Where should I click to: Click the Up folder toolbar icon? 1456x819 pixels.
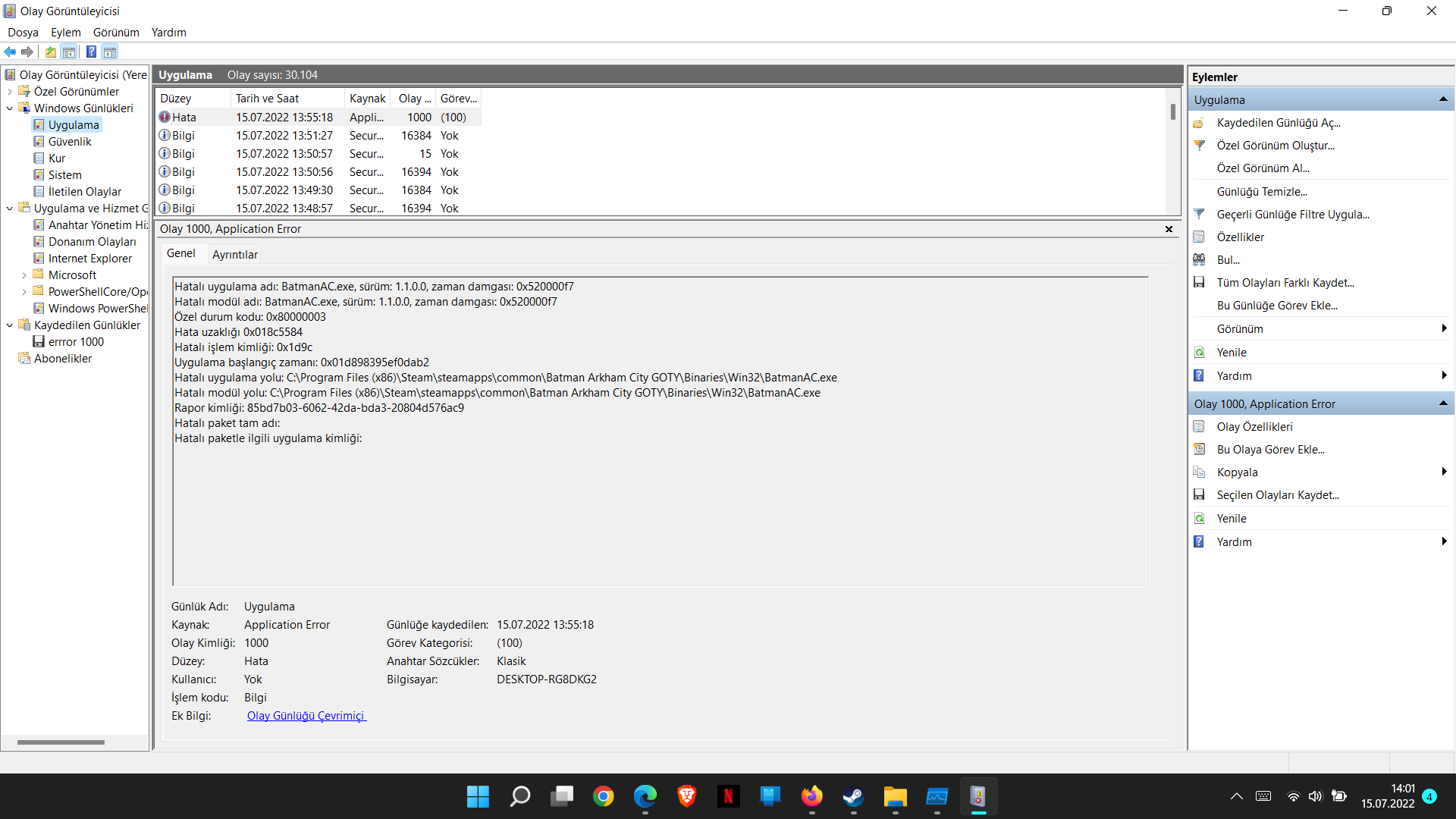click(x=50, y=52)
